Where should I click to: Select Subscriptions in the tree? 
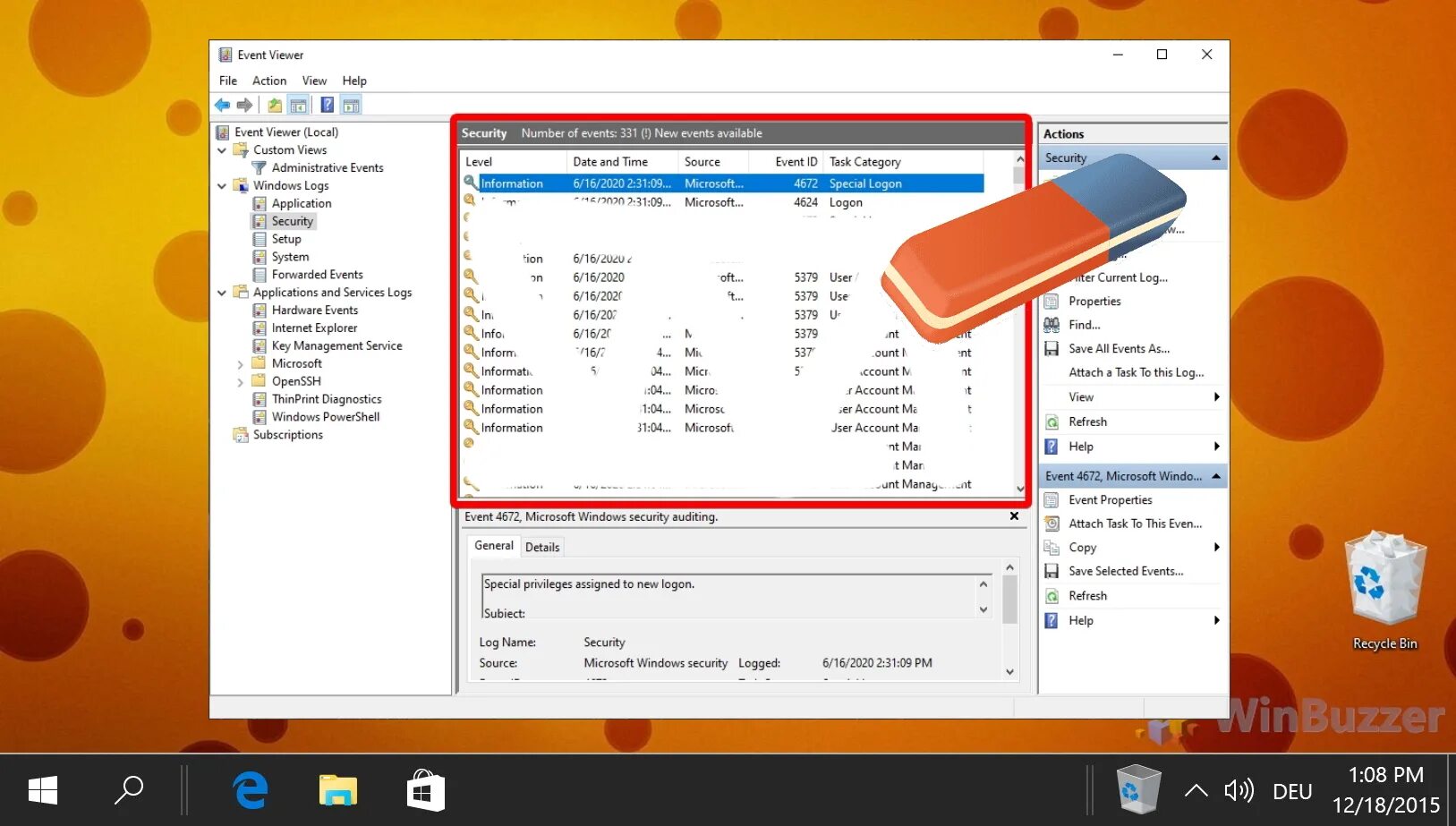point(288,435)
